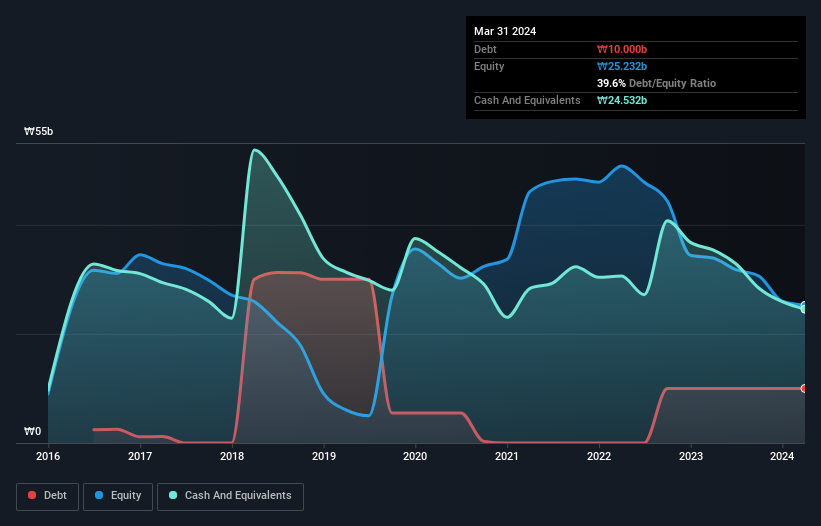
Task: Click the ₩10.000b debt value
Action: [622, 49]
